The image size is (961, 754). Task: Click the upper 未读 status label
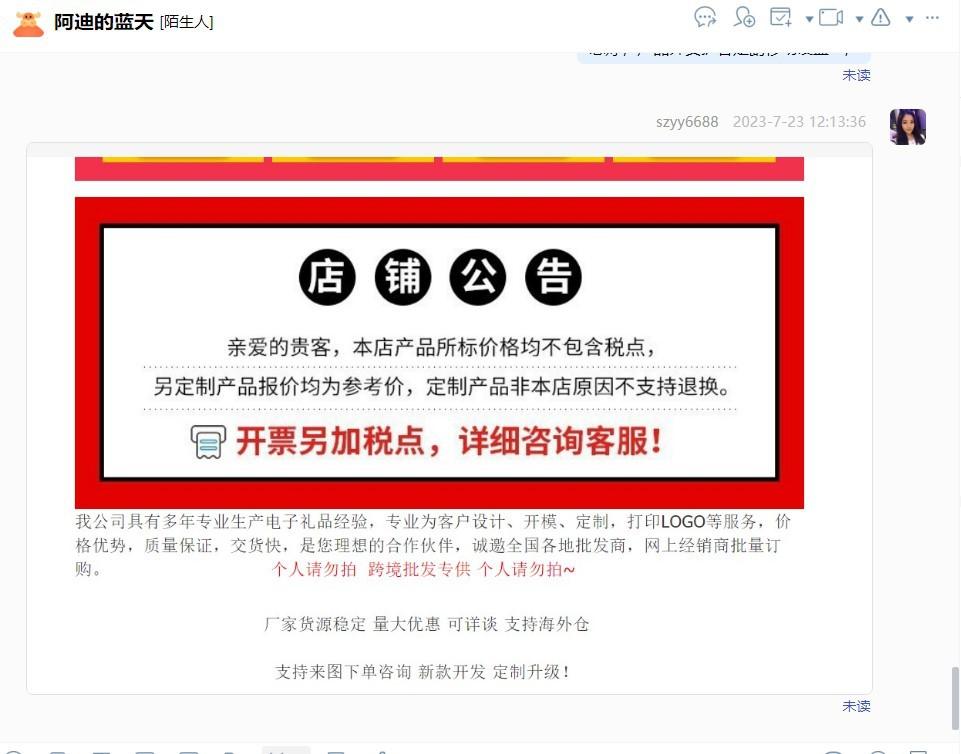(856, 75)
